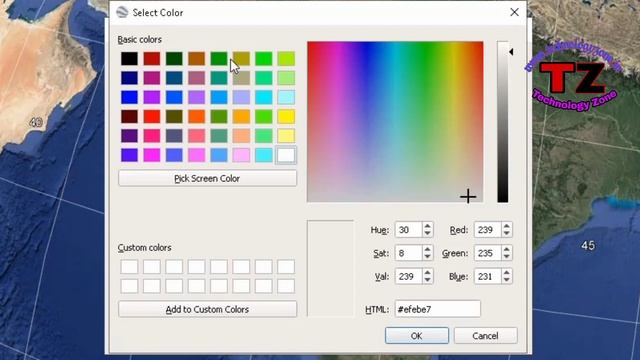Click in the hue-saturation color spectrum field

[395, 122]
